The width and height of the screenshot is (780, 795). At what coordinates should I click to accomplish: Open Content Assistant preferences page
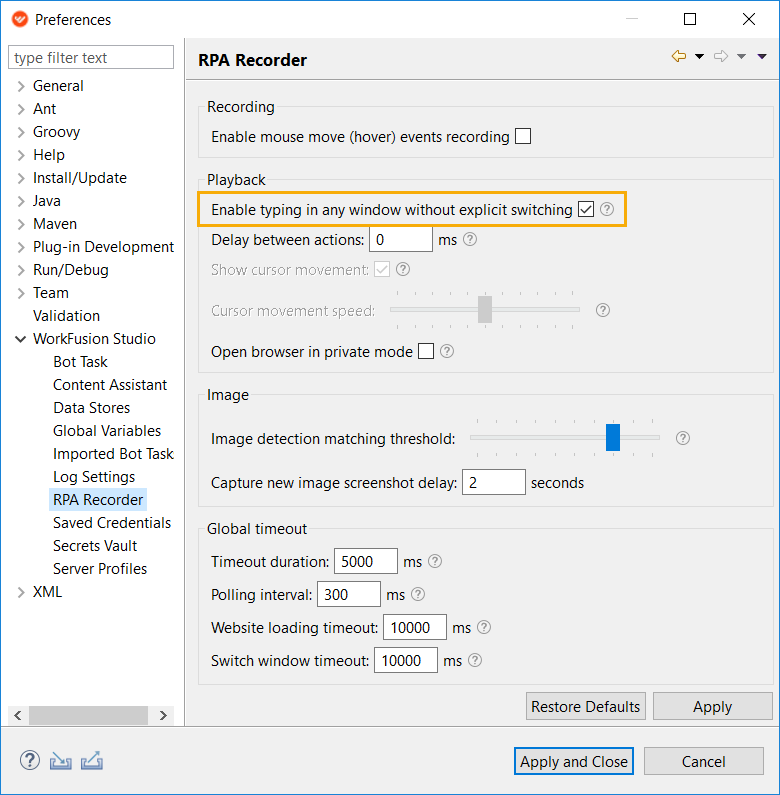click(x=110, y=385)
